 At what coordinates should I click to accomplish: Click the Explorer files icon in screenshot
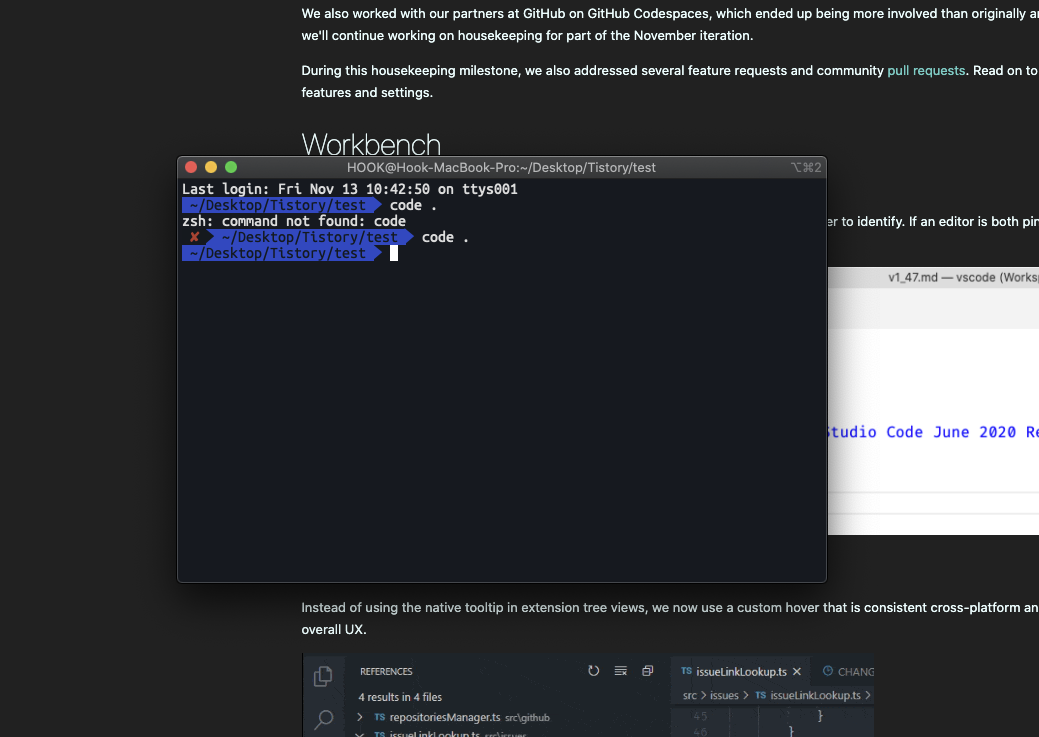click(323, 675)
